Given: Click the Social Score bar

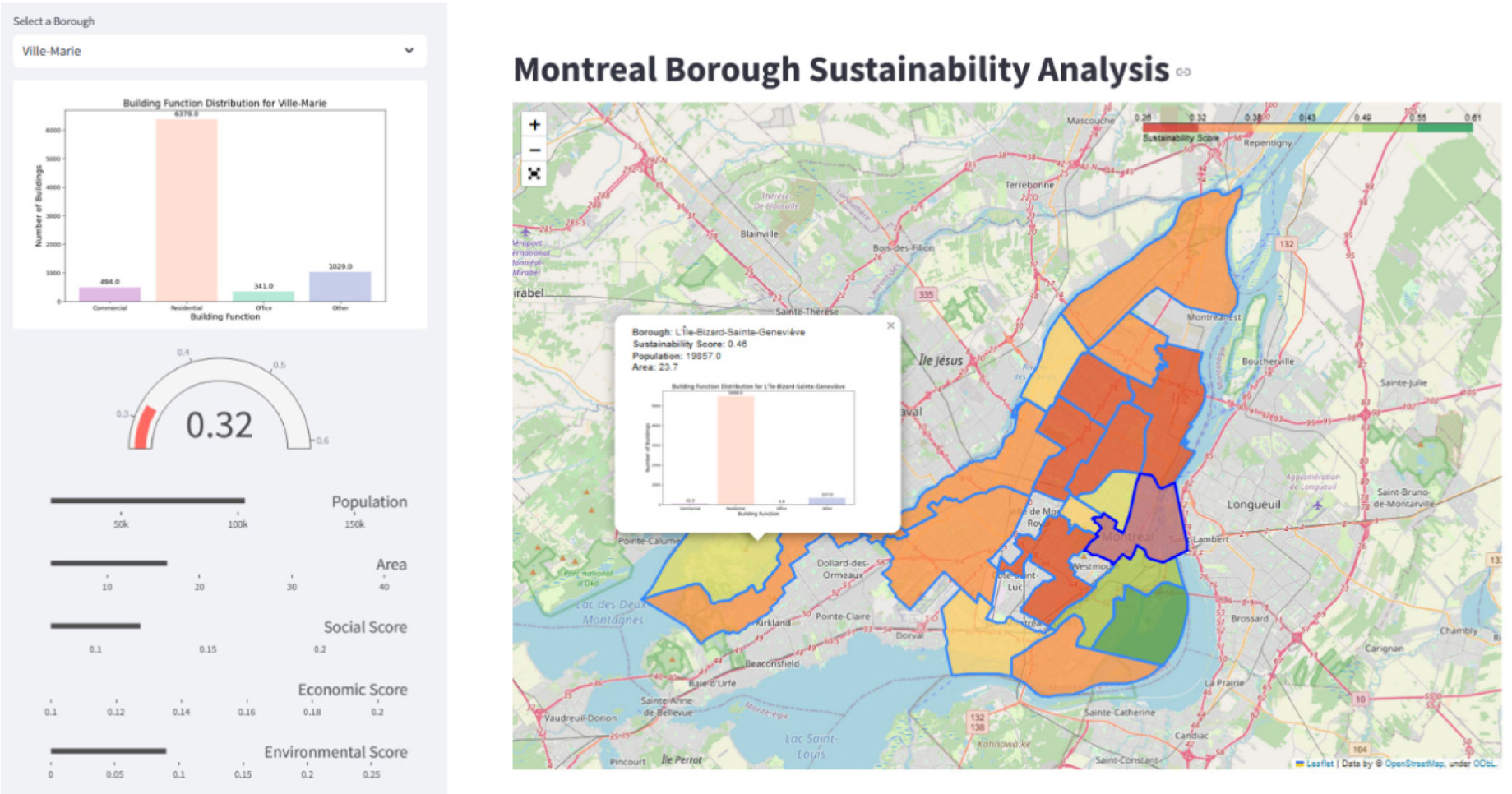Looking at the screenshot, I should [x=95, y=626].
